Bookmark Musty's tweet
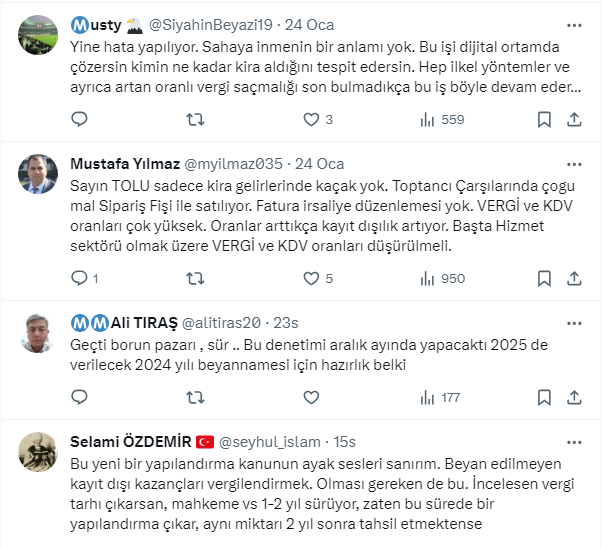This screenshot has width=604, height=548. pos(544,120)
